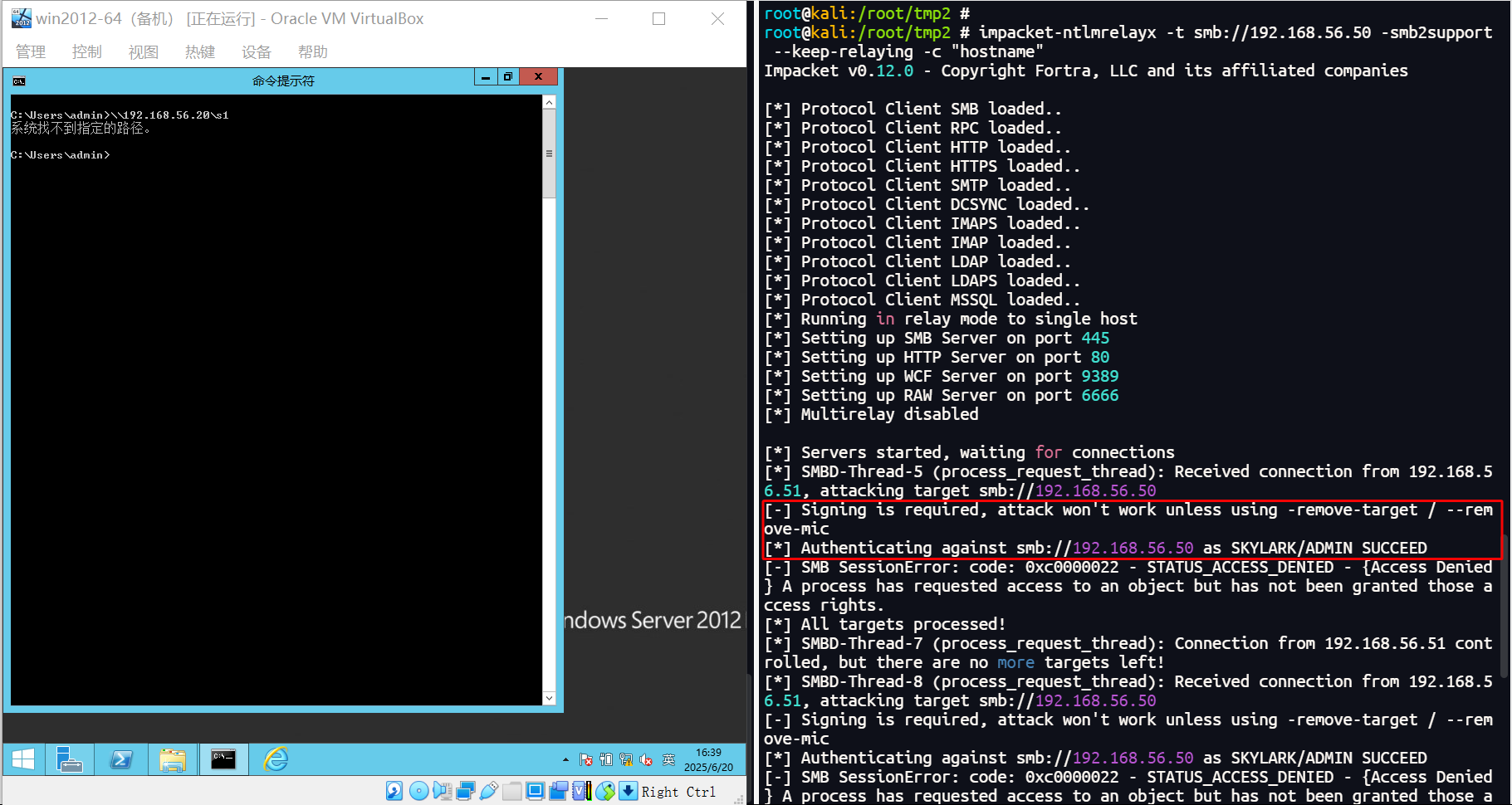The width and height of the screenshot is (1512, 805).
Task: Open the network status tray icon
Action: 626,760
